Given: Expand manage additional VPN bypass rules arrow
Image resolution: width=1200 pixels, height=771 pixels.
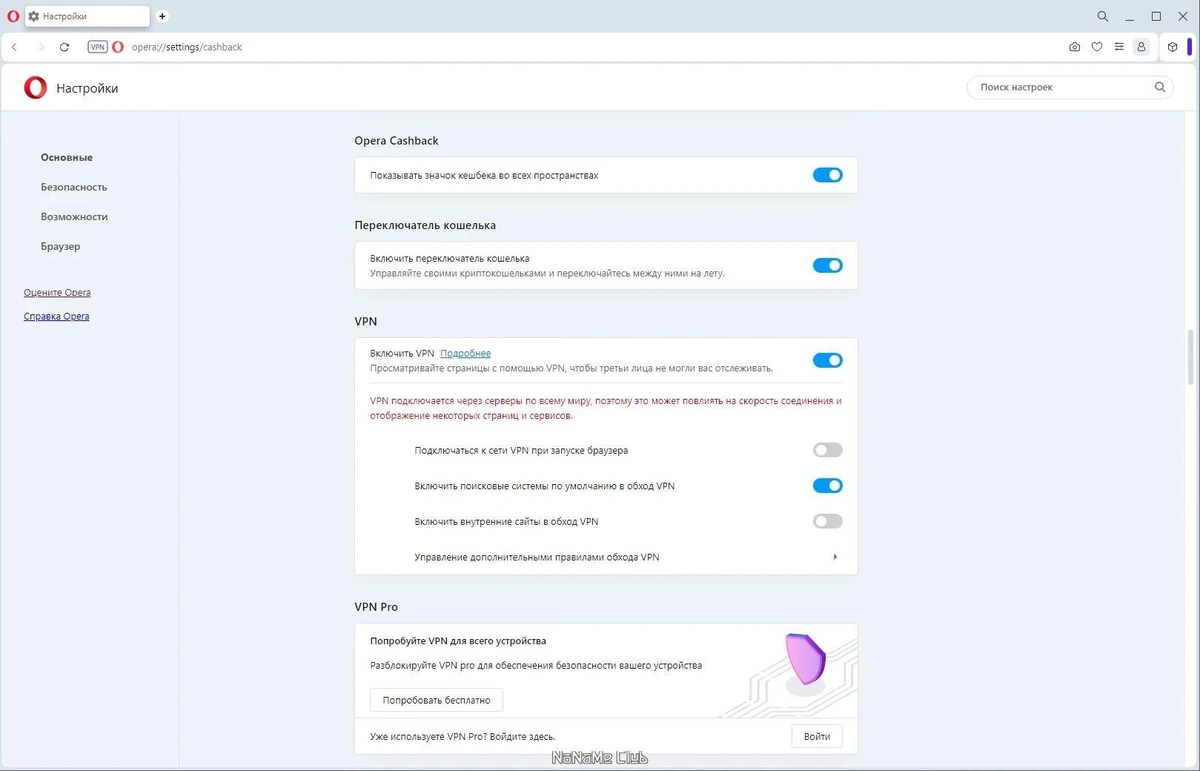Looking at the screenshot, I should click(835, 557).
